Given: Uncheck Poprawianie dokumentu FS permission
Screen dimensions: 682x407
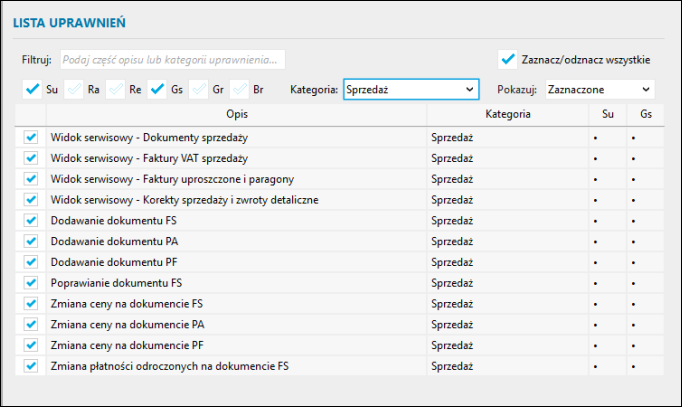Looking at the screenshot, I should coord(31,282).
